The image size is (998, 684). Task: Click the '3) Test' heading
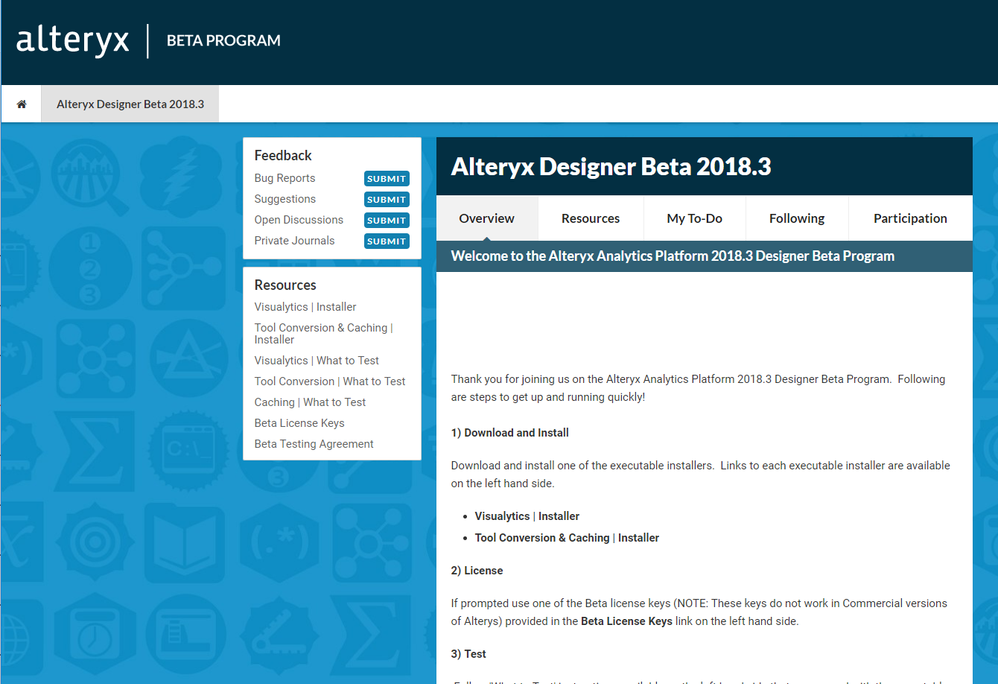[468, 654]
